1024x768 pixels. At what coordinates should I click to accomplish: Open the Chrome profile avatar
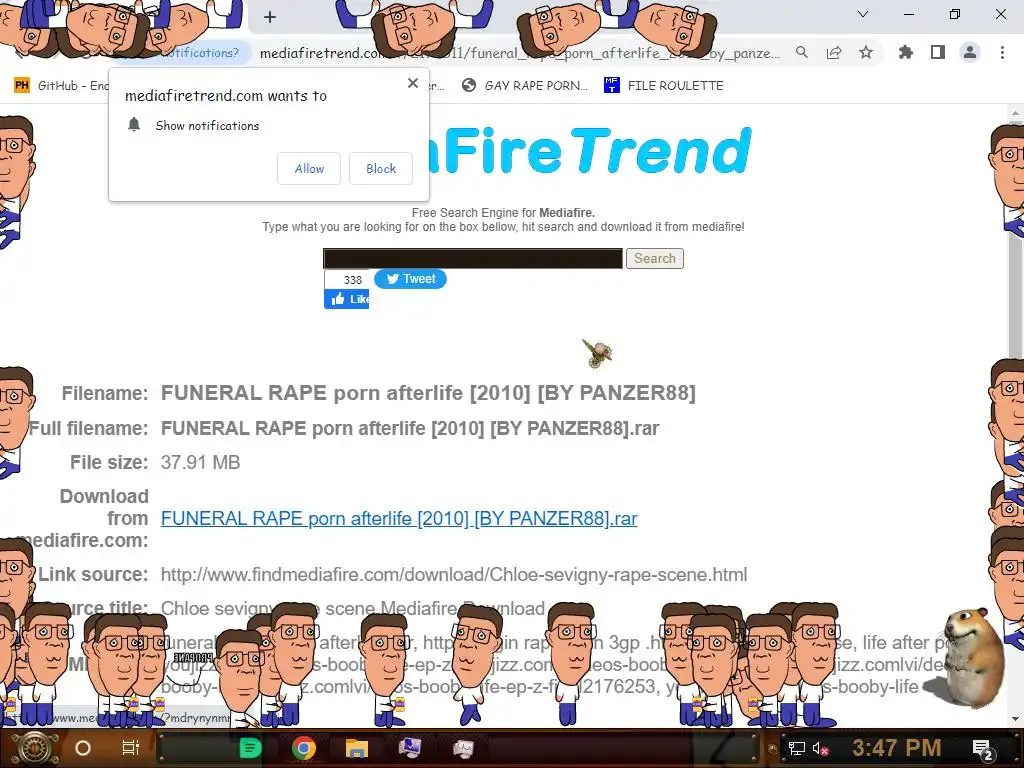point(970,52)
